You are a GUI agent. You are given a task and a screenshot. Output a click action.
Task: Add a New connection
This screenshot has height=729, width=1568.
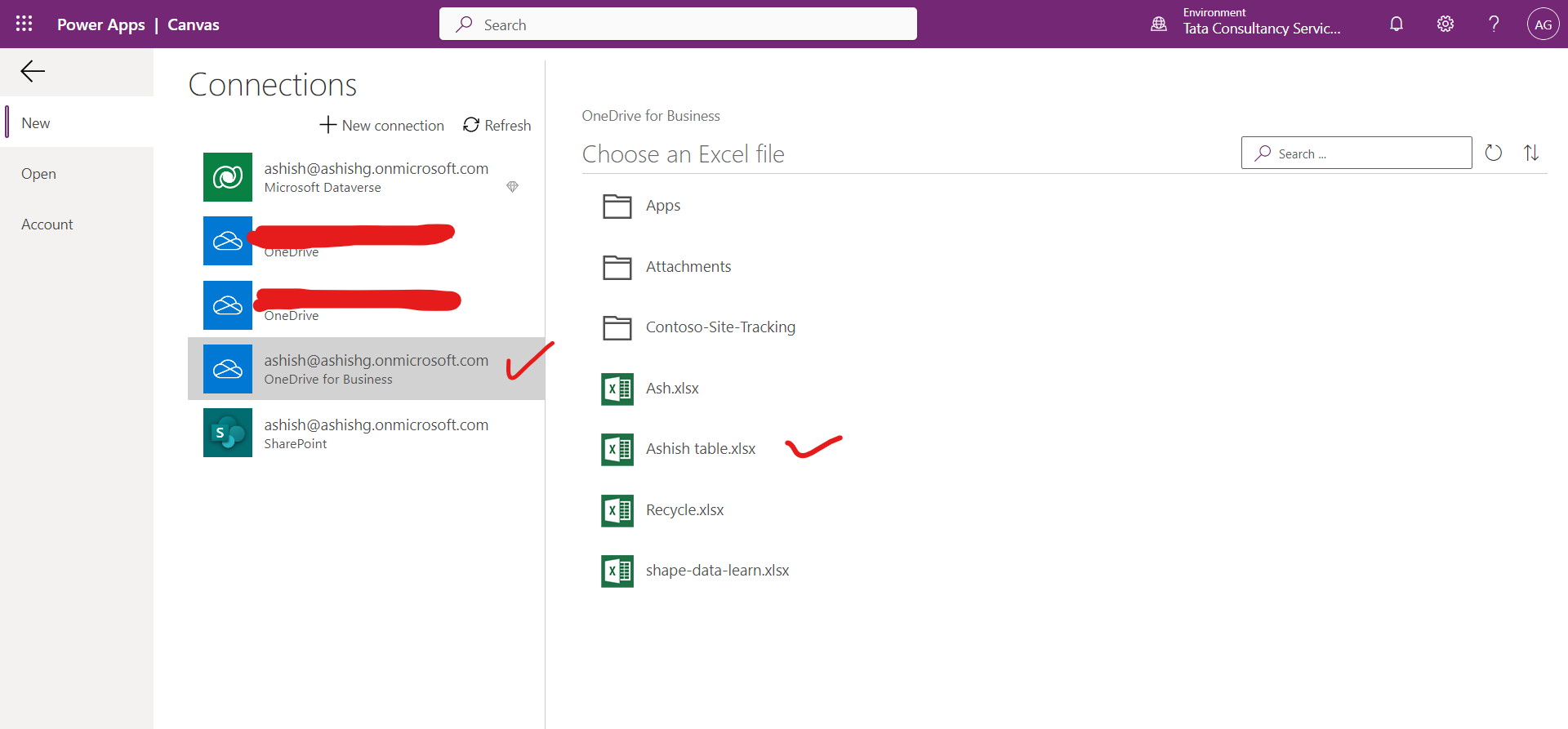pyautogui.click(x=382, y=125)
